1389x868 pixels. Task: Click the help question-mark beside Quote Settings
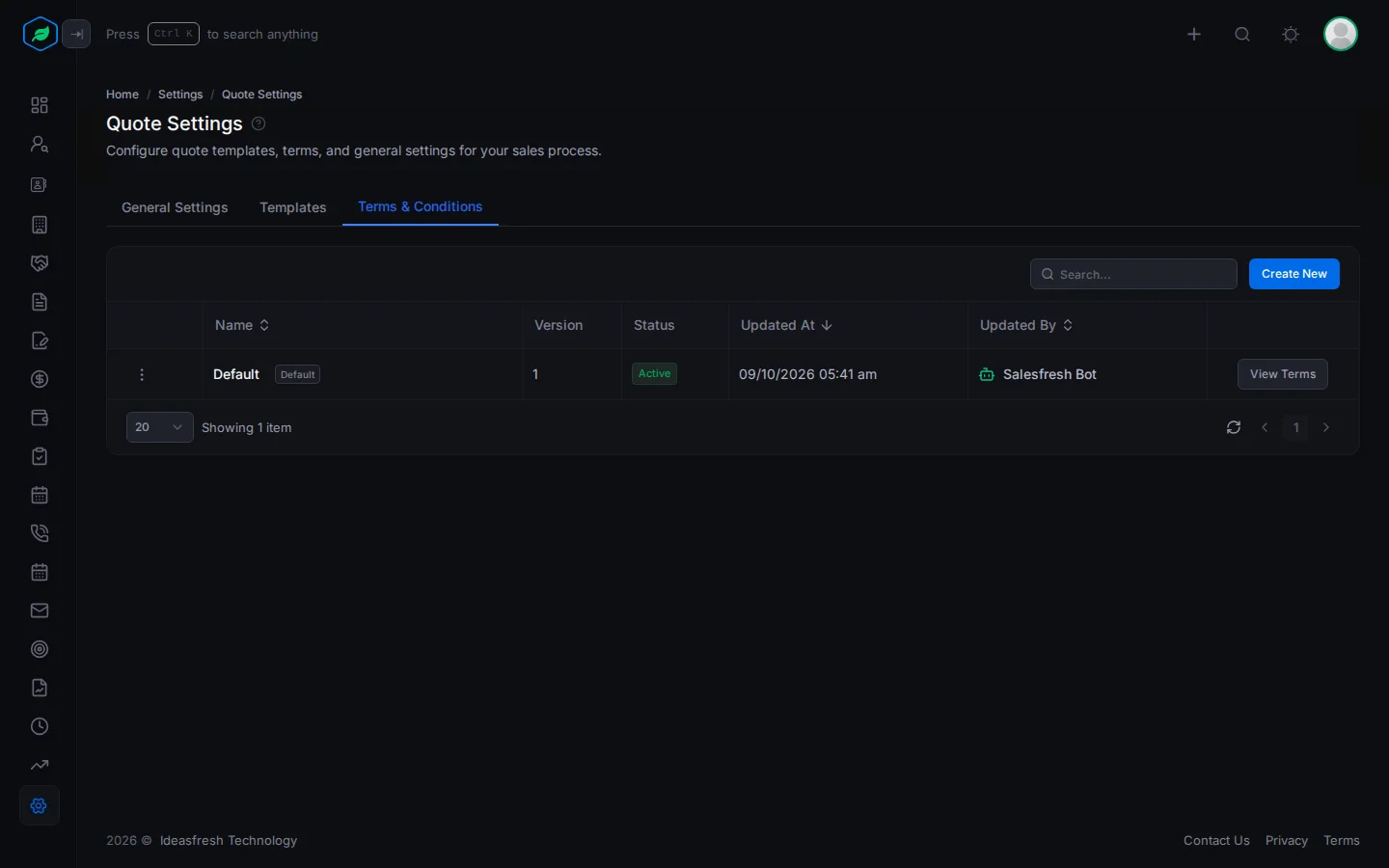(x=259, y=123)
